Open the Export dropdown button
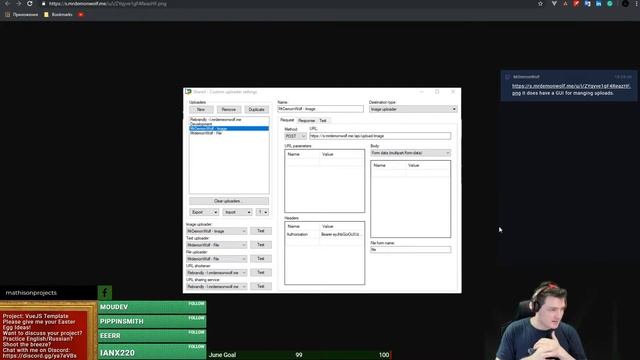 point(204,212)
